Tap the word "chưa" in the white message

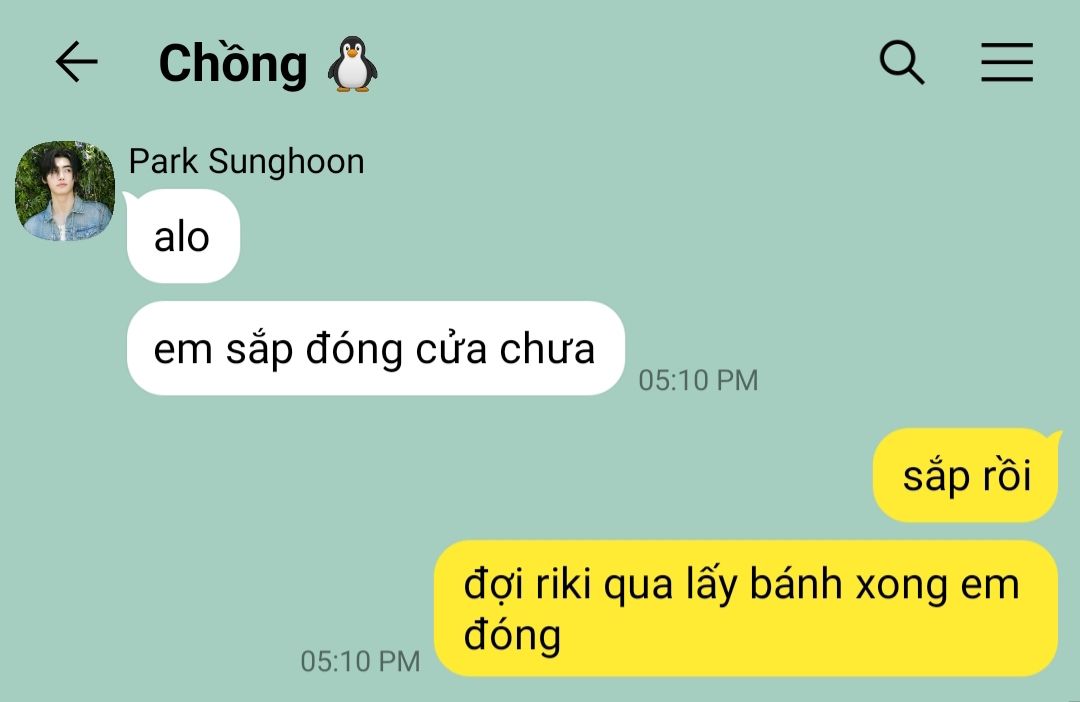coord(547,348)
